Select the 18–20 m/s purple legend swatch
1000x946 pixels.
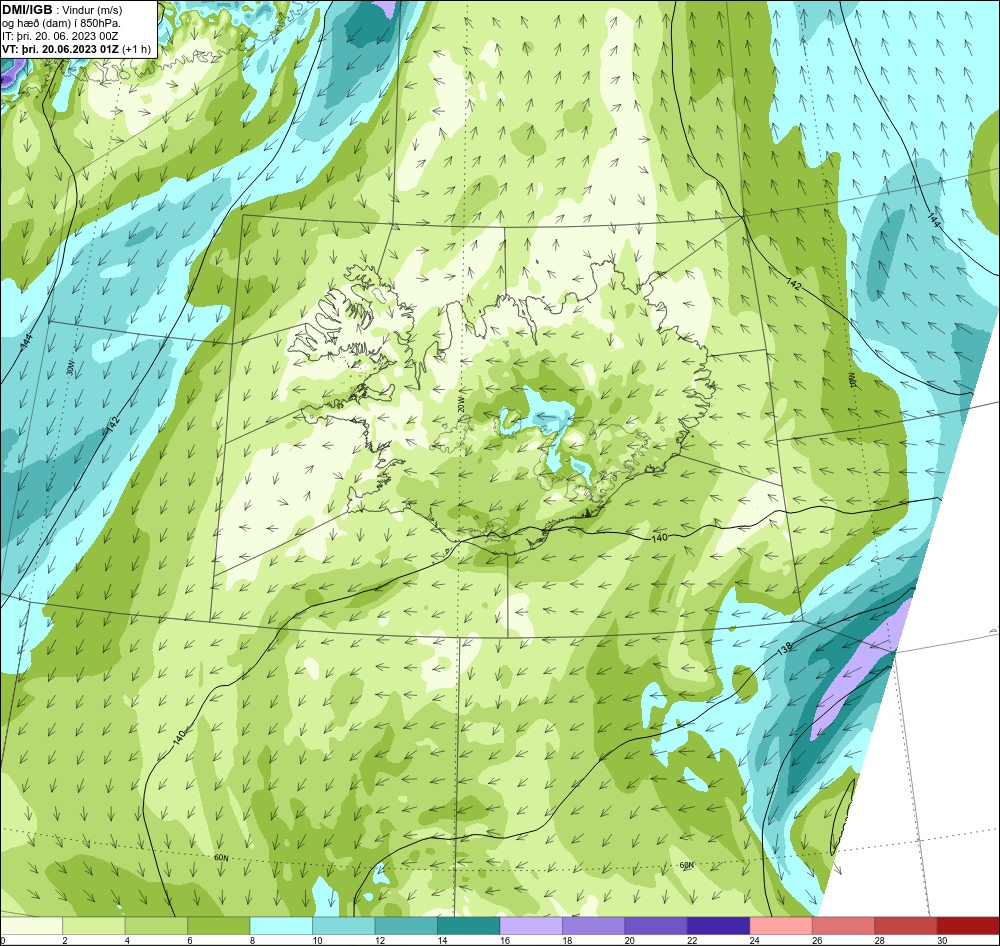pyautogui.click(x=594, y=926)
